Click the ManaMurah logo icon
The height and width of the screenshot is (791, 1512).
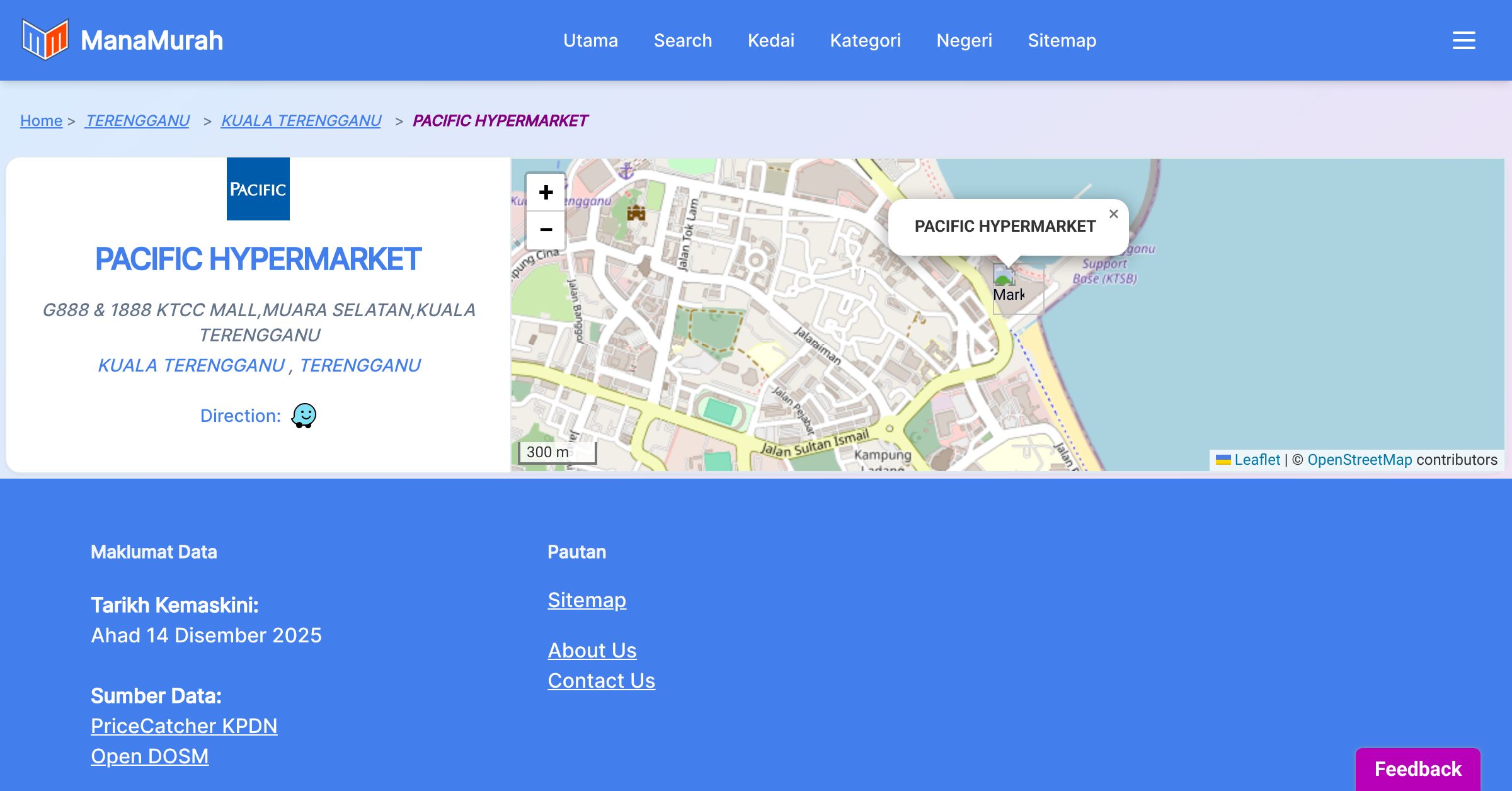pyautogui.click(x=45, y=40)
